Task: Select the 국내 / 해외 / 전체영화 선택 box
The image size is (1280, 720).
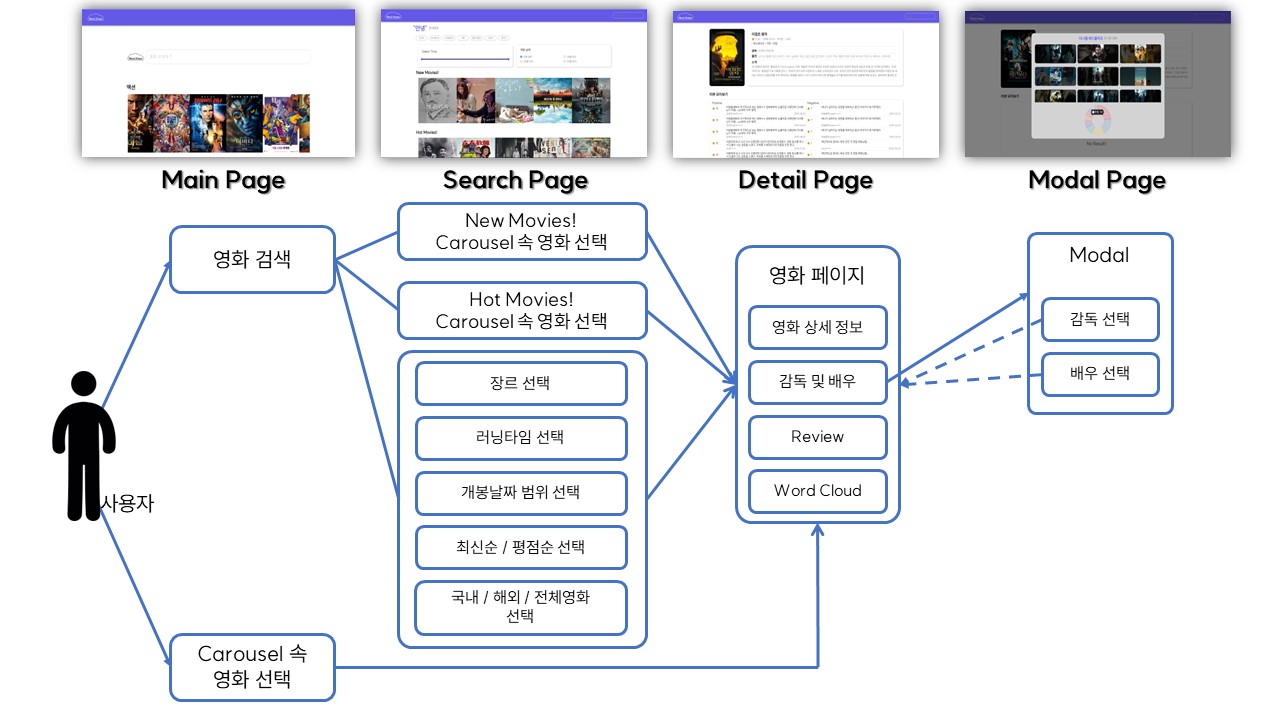Action: pyautogui.click(x=521, y=607)
